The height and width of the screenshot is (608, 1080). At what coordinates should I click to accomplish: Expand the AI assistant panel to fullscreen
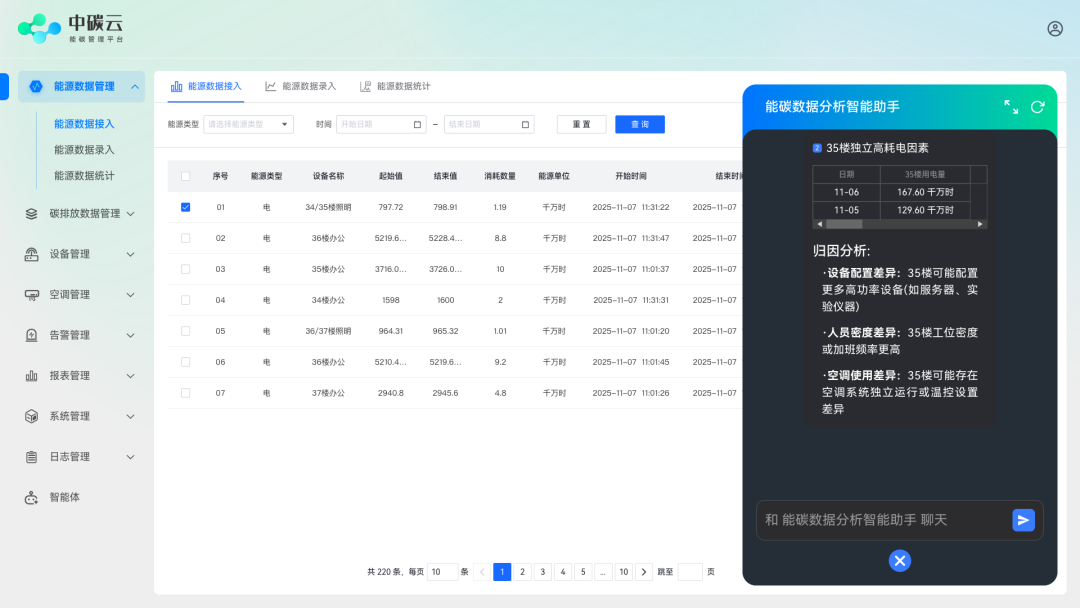coord(1011,107)
